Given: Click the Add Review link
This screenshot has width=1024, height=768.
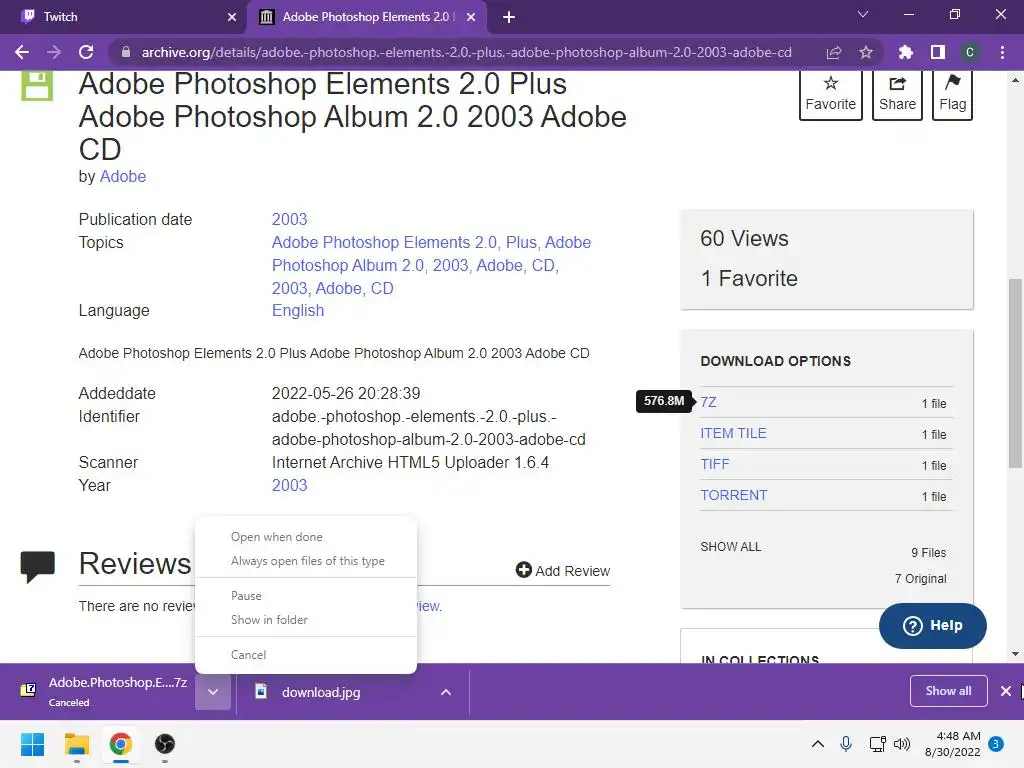Looking at the screenshot, I should (x=563, y=571).
